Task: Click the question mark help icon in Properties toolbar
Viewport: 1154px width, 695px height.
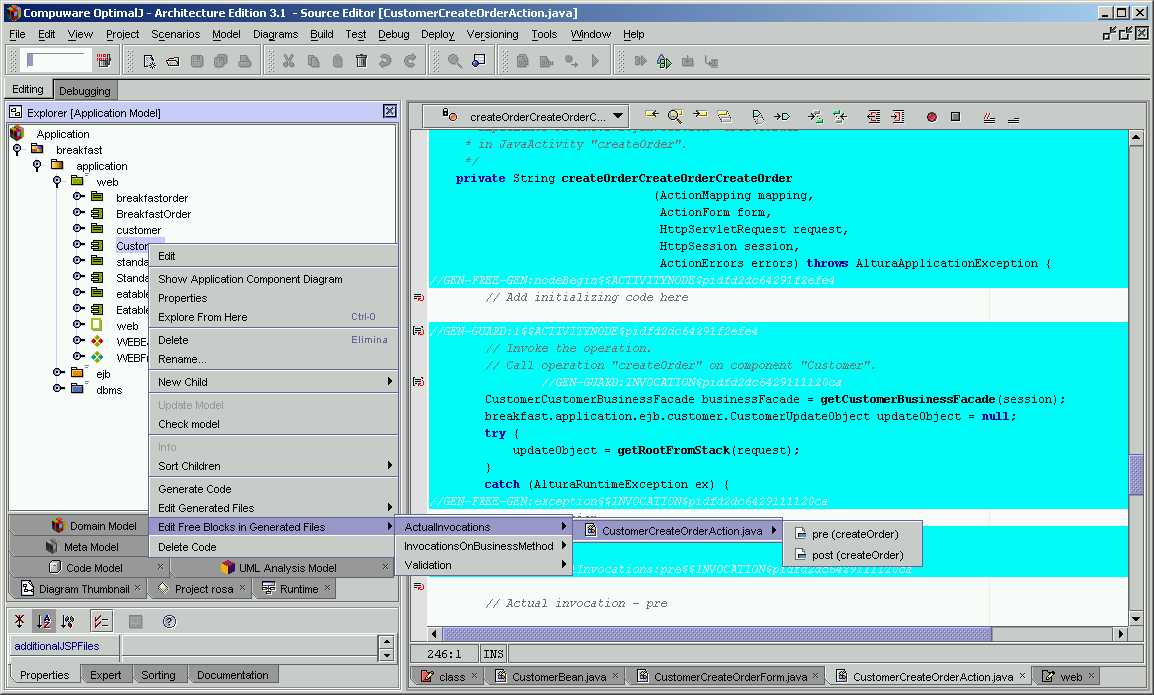Action: tap(169, 621)
